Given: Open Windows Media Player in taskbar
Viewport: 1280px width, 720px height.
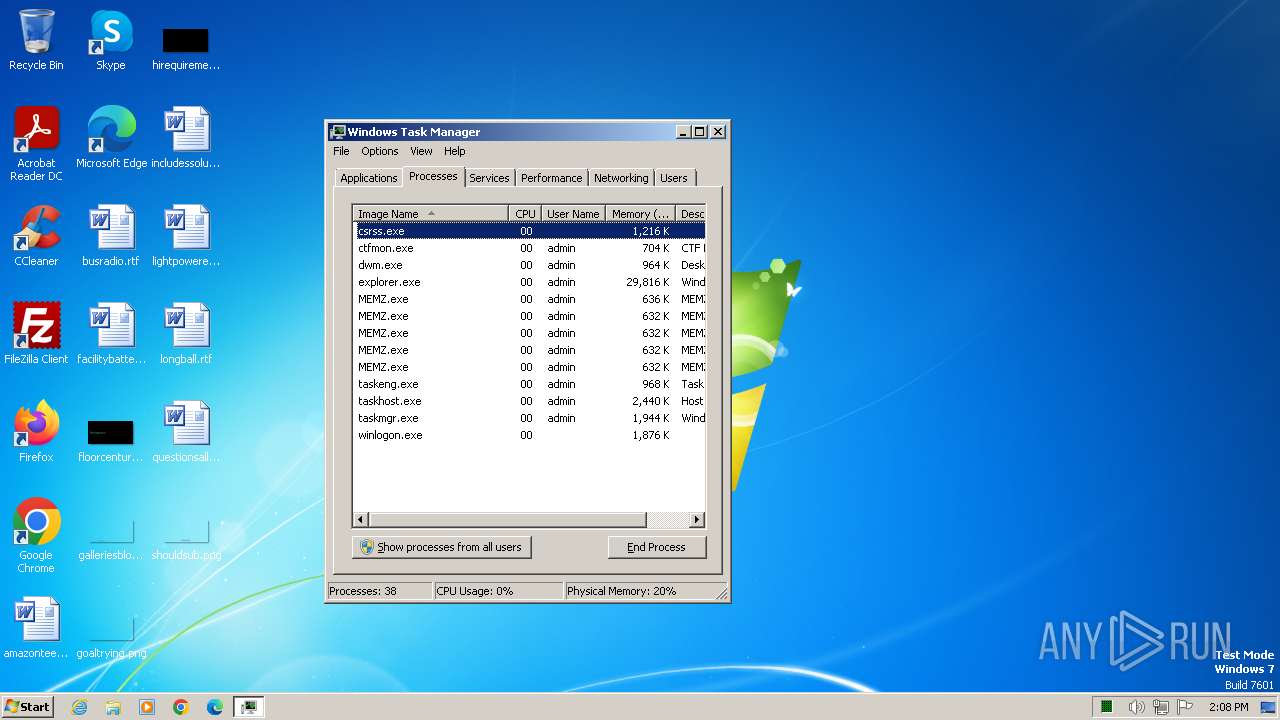Looking at the screenshot, I should pos(147,707).
